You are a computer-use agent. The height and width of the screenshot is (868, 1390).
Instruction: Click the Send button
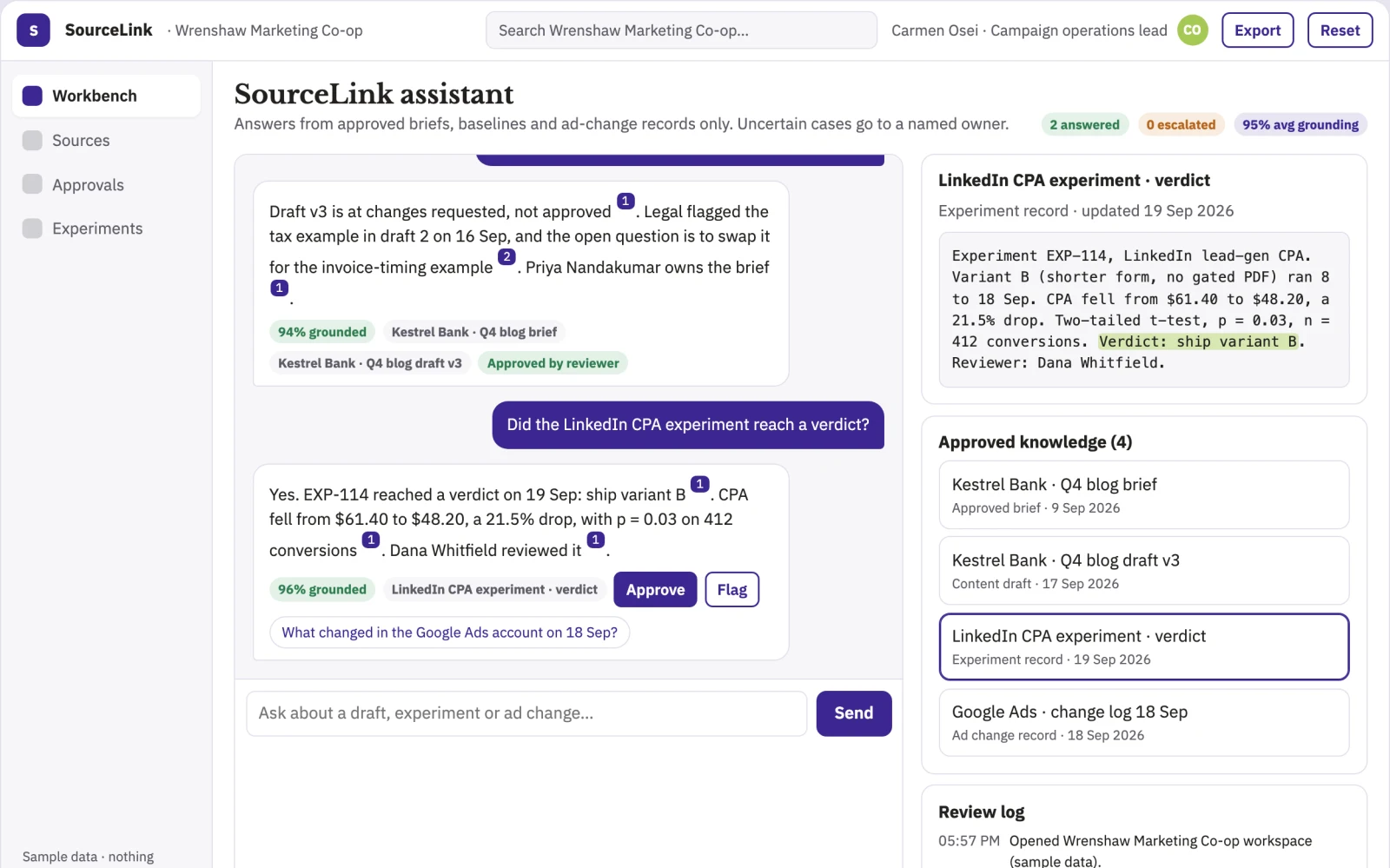pyautogui.click(x=854, y=713)
